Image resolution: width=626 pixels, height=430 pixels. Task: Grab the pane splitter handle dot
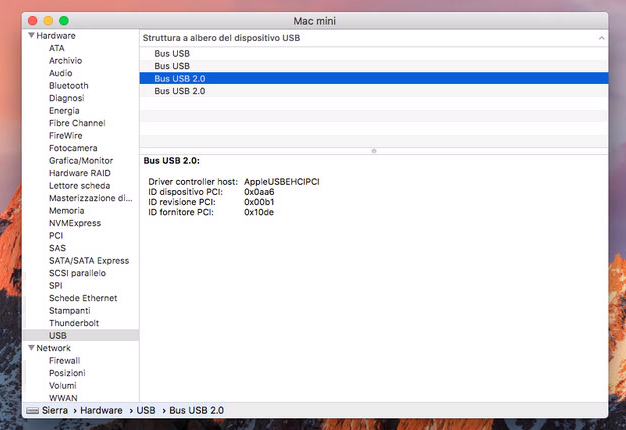click(374, 151)
